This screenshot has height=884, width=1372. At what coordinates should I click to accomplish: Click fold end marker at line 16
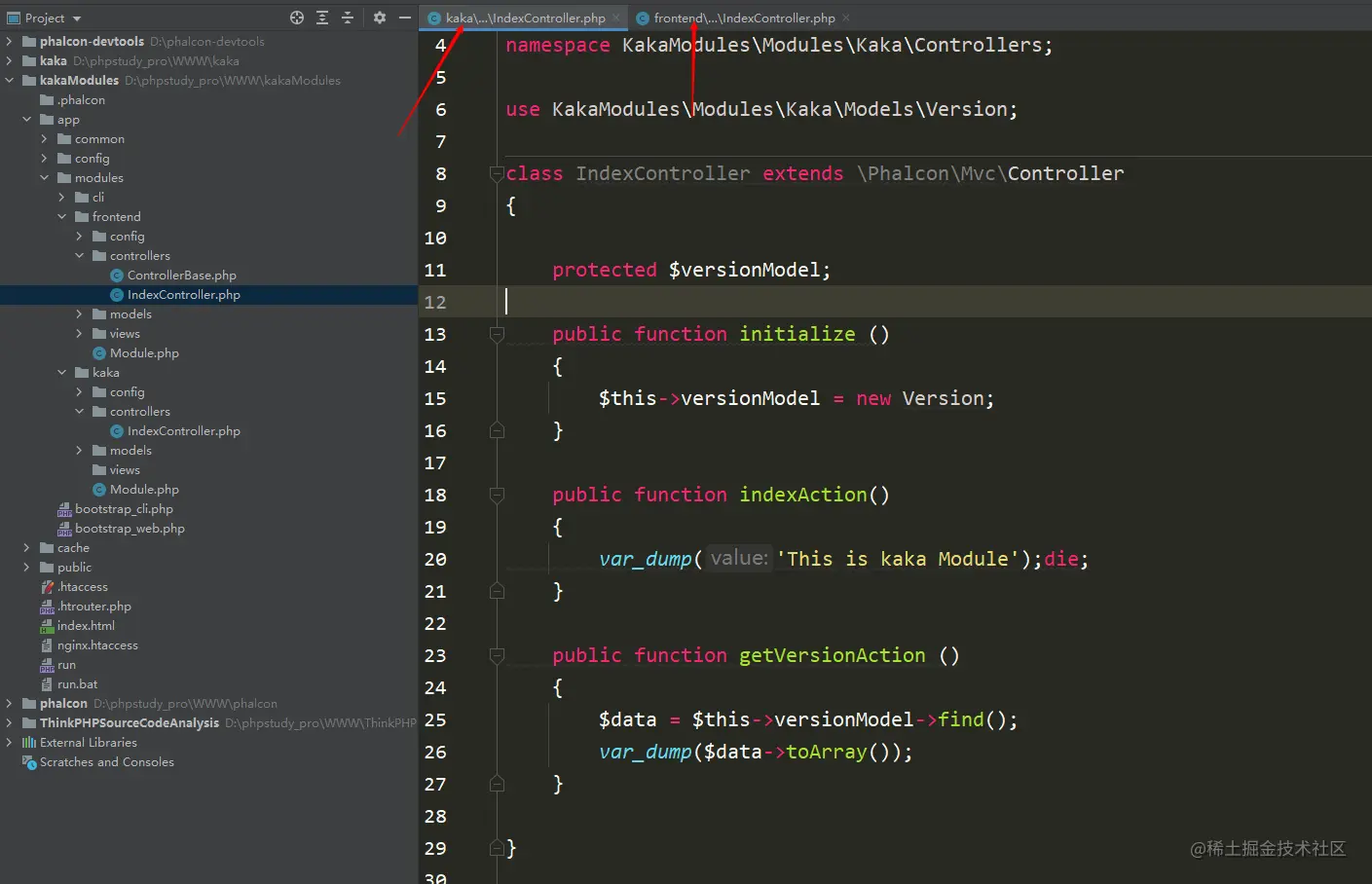[x=497, y=430]
